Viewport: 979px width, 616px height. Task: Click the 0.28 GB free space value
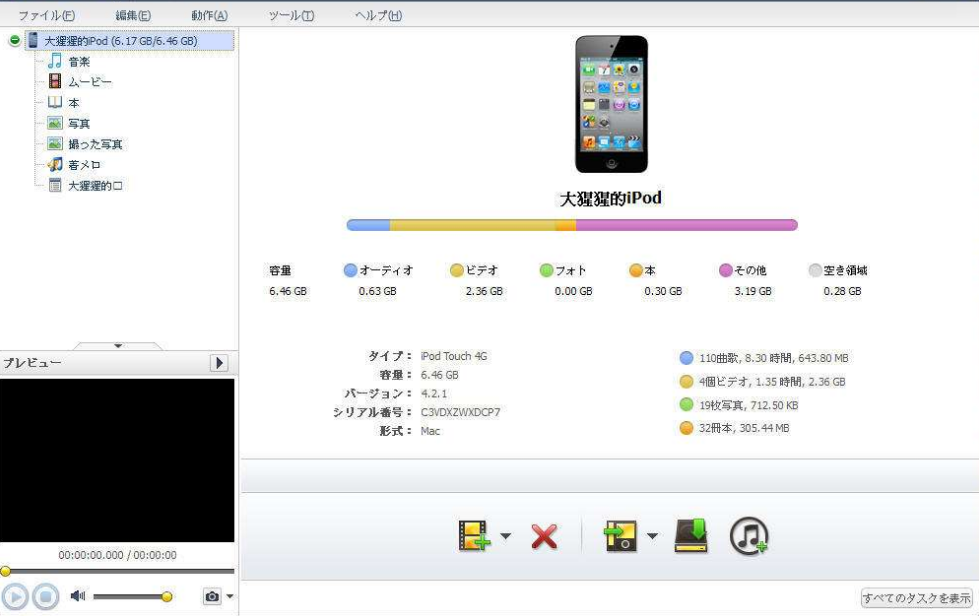(842, 291)
